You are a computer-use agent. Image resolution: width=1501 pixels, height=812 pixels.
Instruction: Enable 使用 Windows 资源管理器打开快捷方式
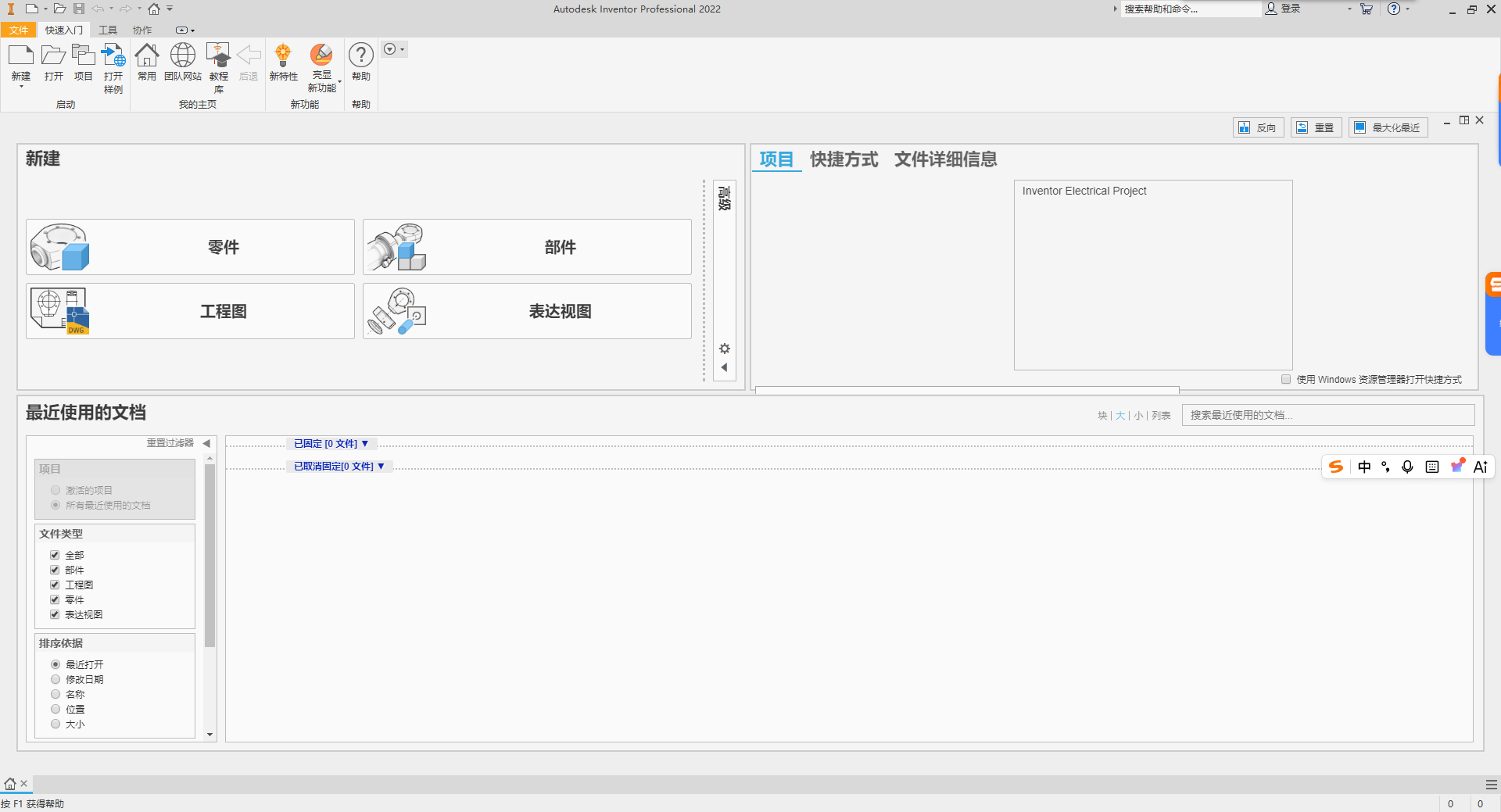click(1284, 379)
